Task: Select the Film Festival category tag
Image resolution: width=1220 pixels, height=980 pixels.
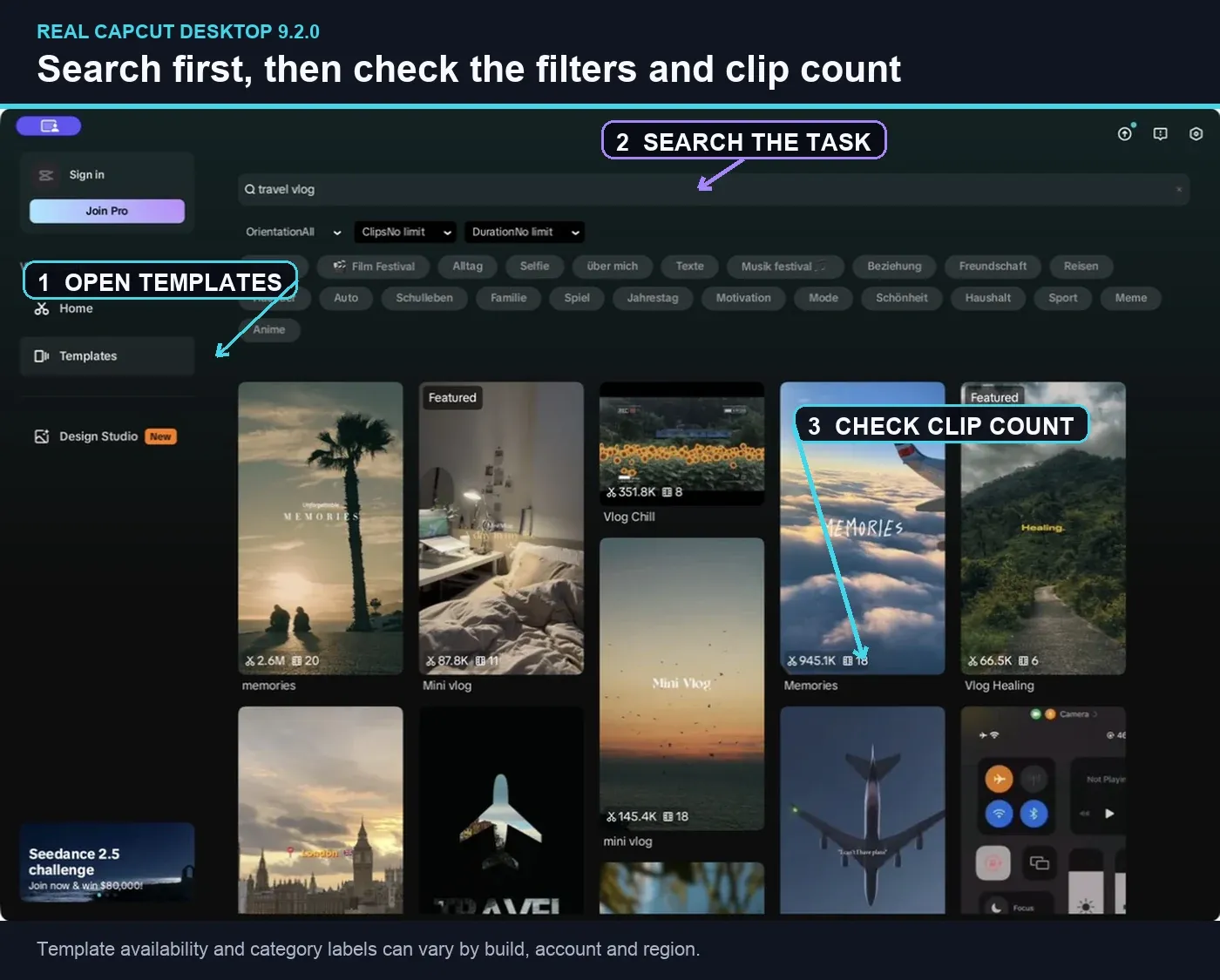Action: [374, 267]
